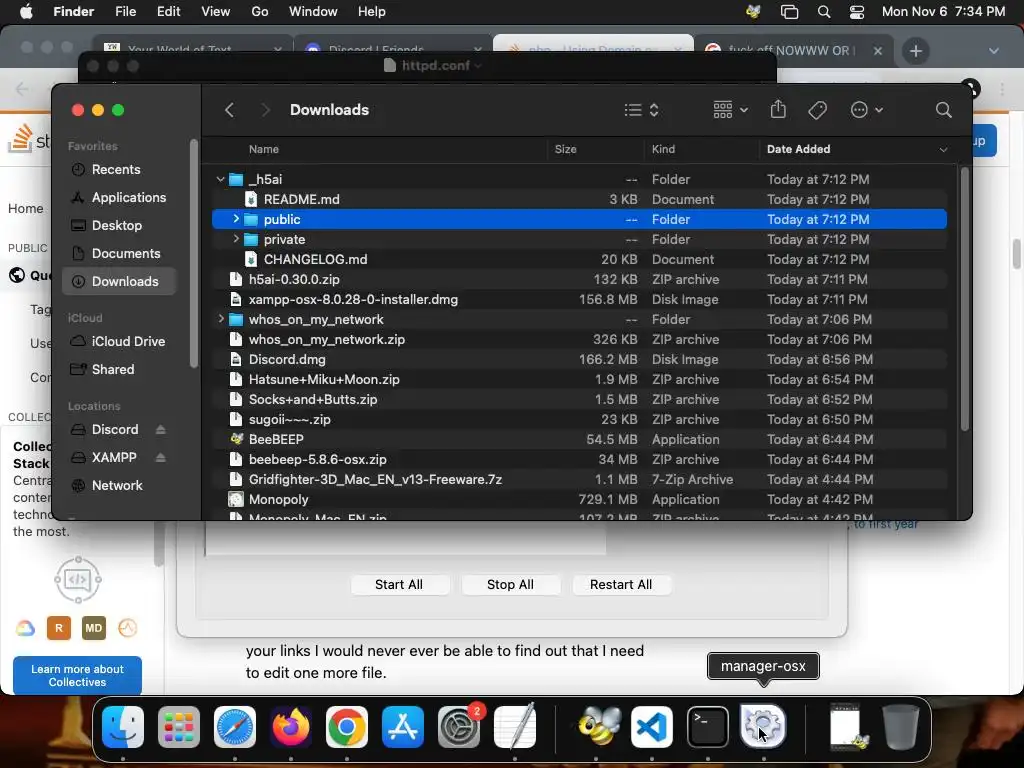Collapse the _h5ai folder disclosure triangle
Viewport: 1024px width, 768px height.
pos(220,179)
